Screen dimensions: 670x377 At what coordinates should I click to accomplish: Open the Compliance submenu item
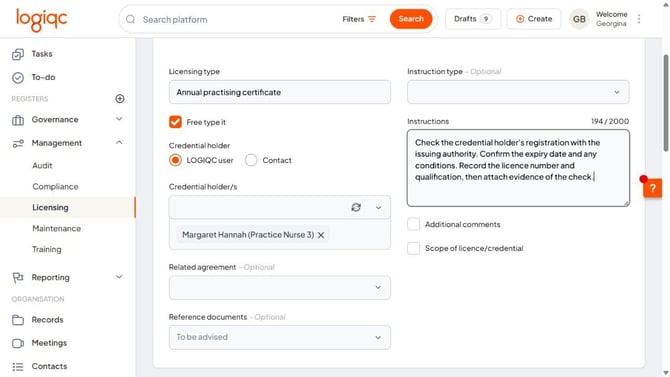click(x=55, y=186)
